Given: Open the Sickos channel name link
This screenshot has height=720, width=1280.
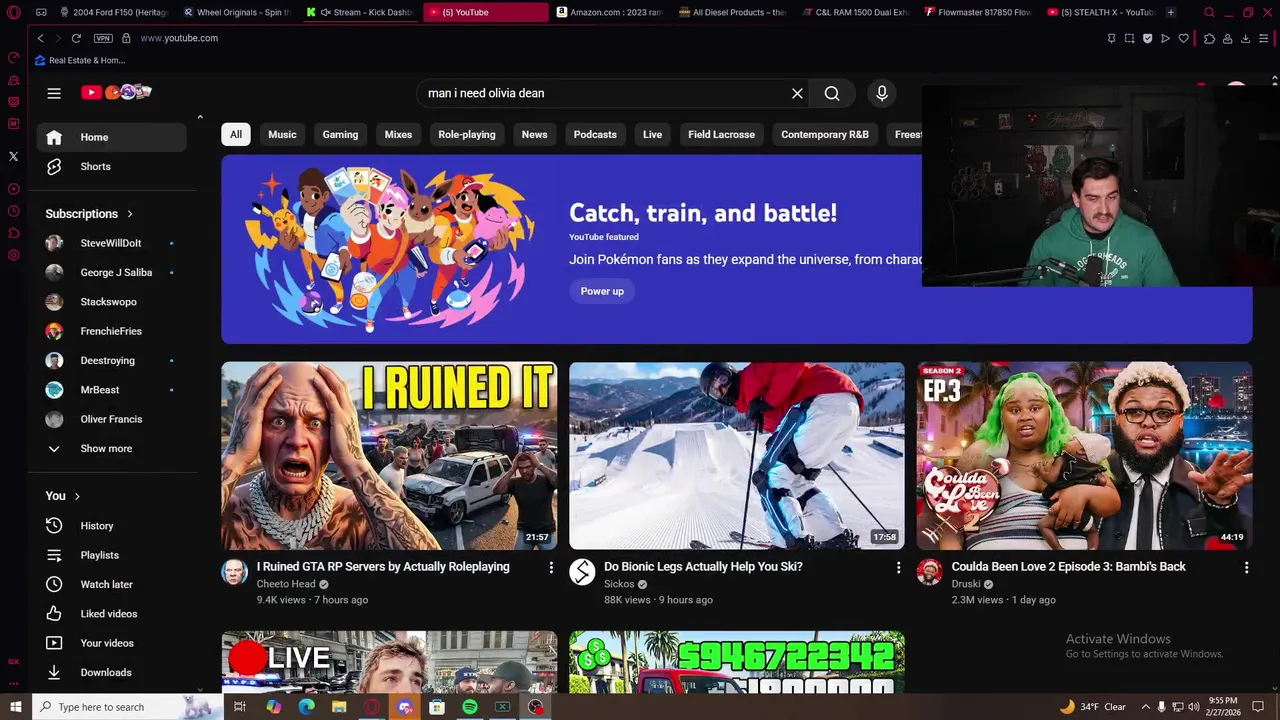Looking at the screenshot, I should coord(619,584).
